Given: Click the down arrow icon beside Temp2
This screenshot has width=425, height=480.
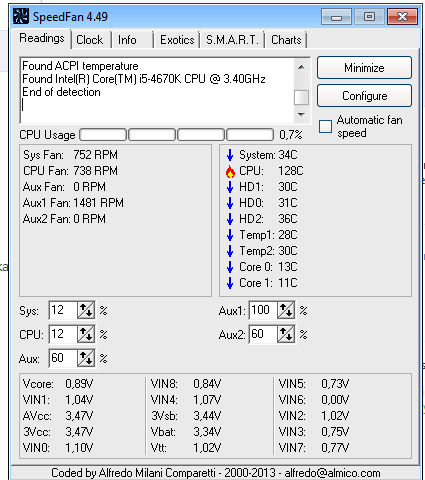Looking at the screenshot, I should pyautogui.click(x=230, y=251).
